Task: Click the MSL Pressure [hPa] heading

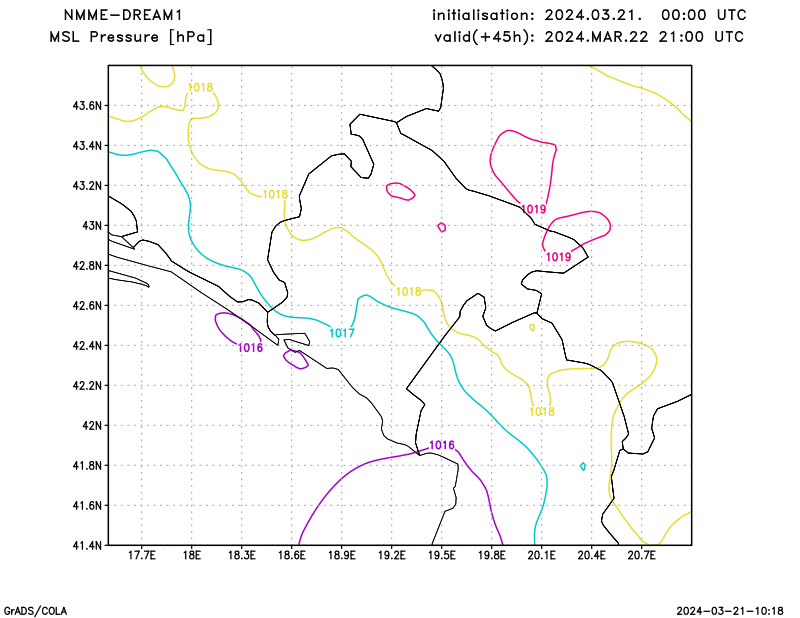Action: (x=131, y=37)
